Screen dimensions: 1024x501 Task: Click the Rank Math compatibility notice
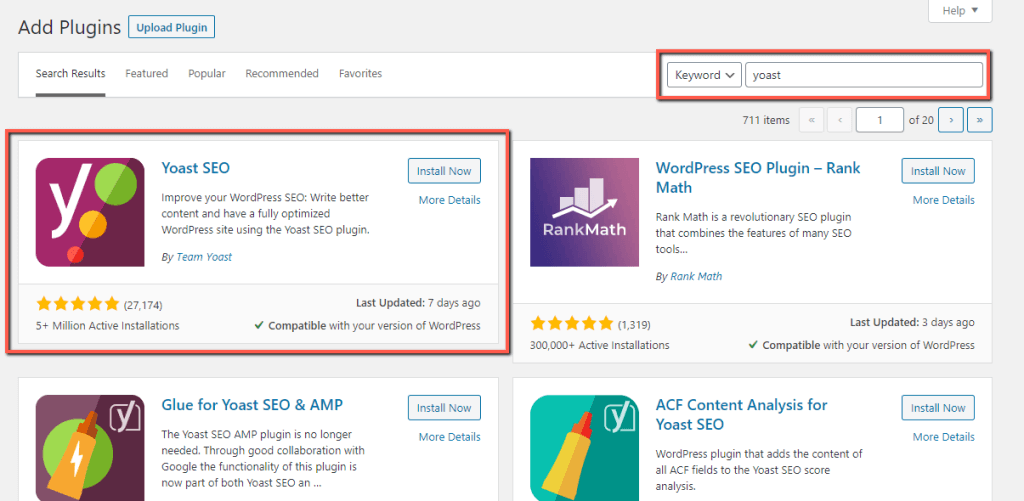[861, 345]
